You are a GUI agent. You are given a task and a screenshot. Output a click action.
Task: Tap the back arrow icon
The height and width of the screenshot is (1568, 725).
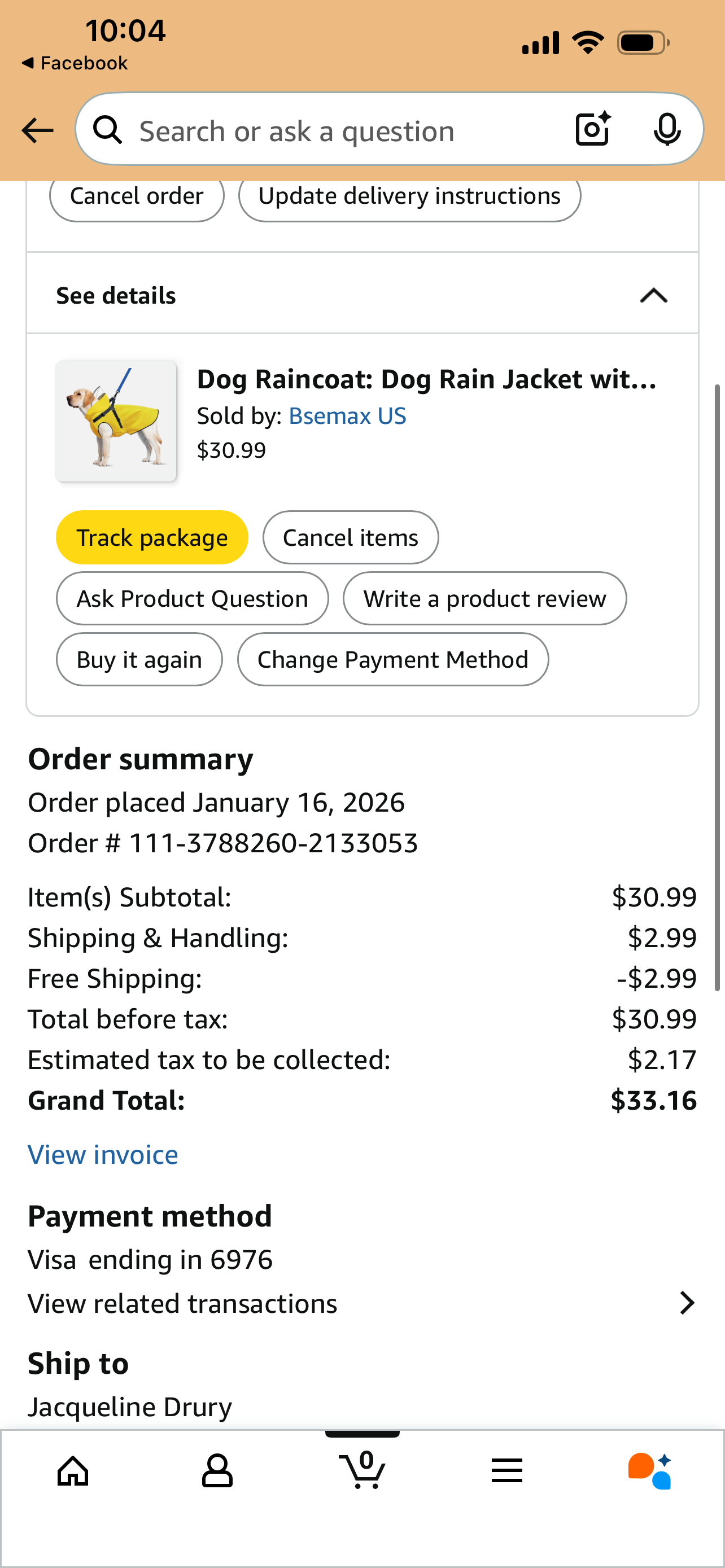click(x=38, y=130)
